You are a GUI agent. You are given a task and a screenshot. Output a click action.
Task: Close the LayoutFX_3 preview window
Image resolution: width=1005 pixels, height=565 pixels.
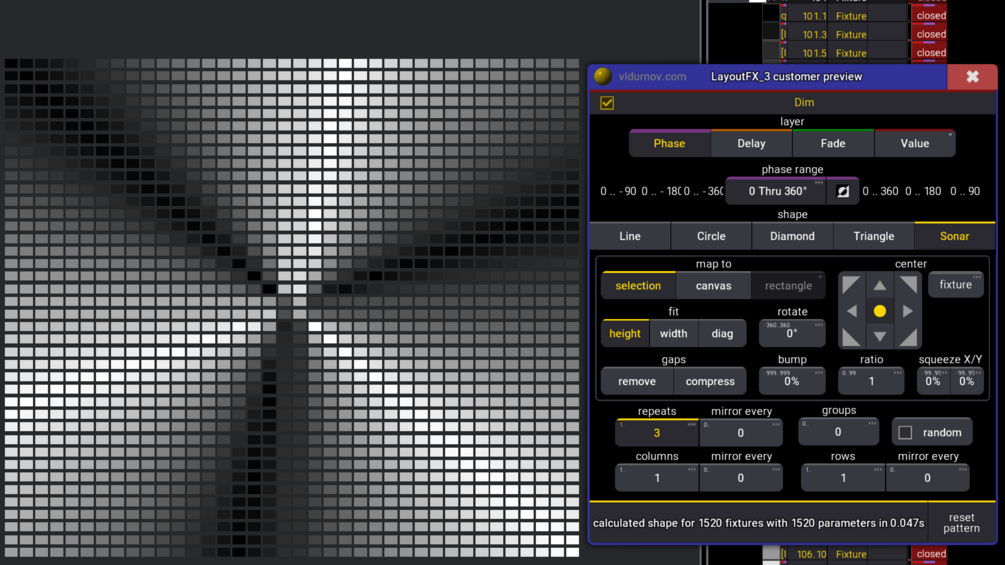[x=972, y=77]
